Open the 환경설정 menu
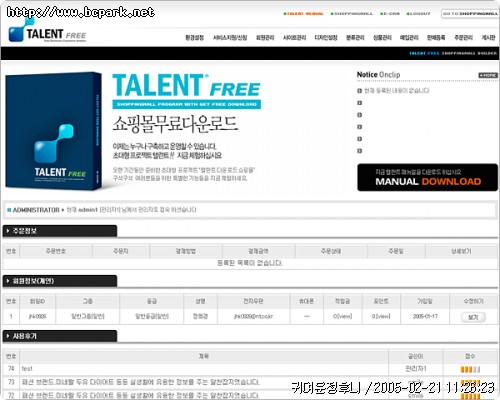500x400 pixels. (195, 38)
